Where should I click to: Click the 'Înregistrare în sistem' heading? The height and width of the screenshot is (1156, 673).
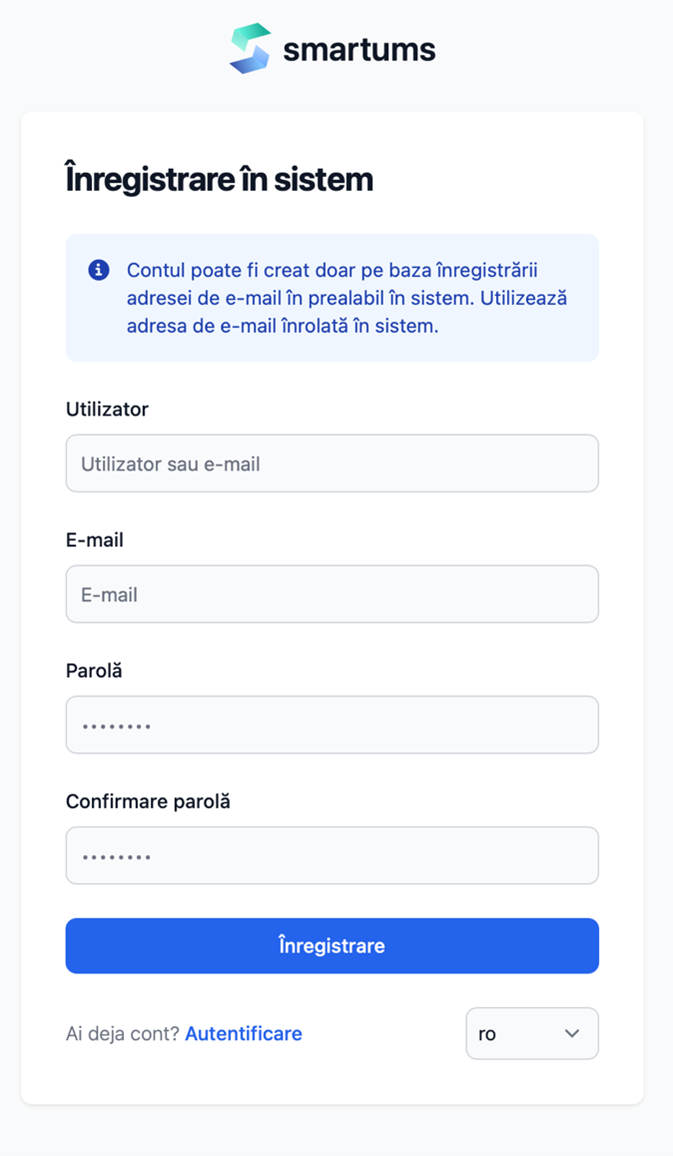(219, 180)
